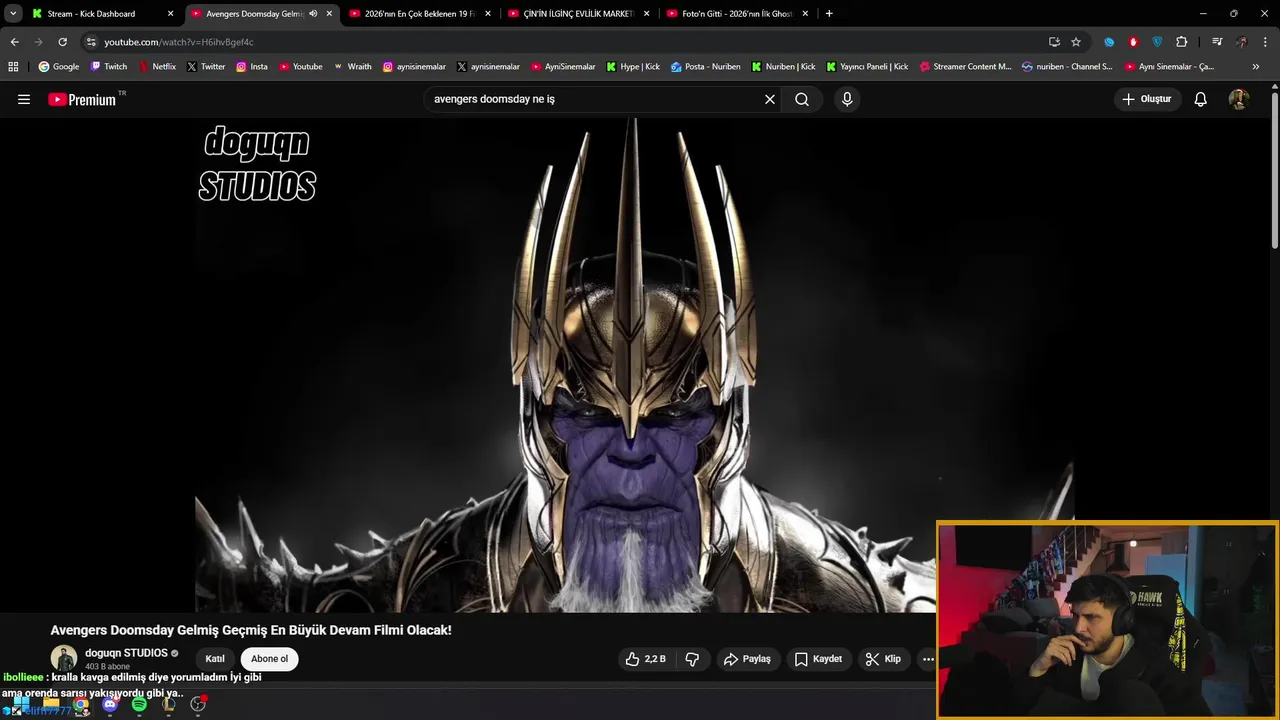Open the YouTube account avatar menu
Viewport: 1280px width, 720px height.
pos(1239,99)
